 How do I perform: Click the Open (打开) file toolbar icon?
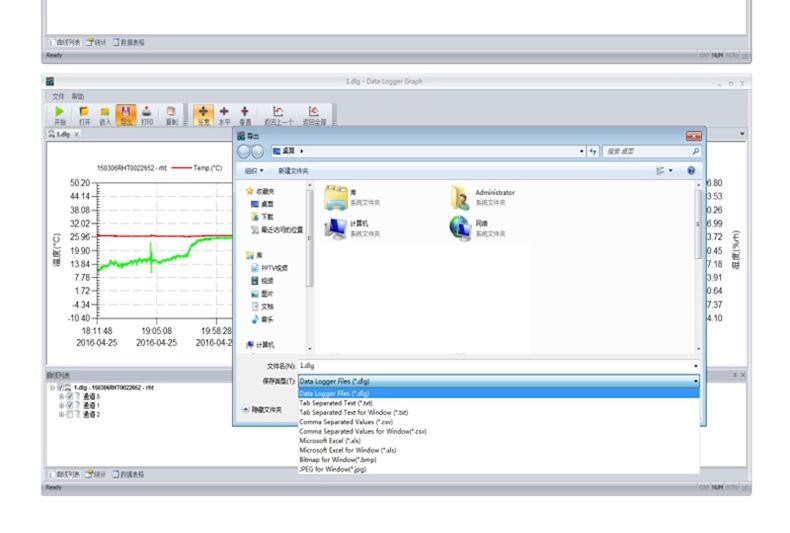(84, 113)
